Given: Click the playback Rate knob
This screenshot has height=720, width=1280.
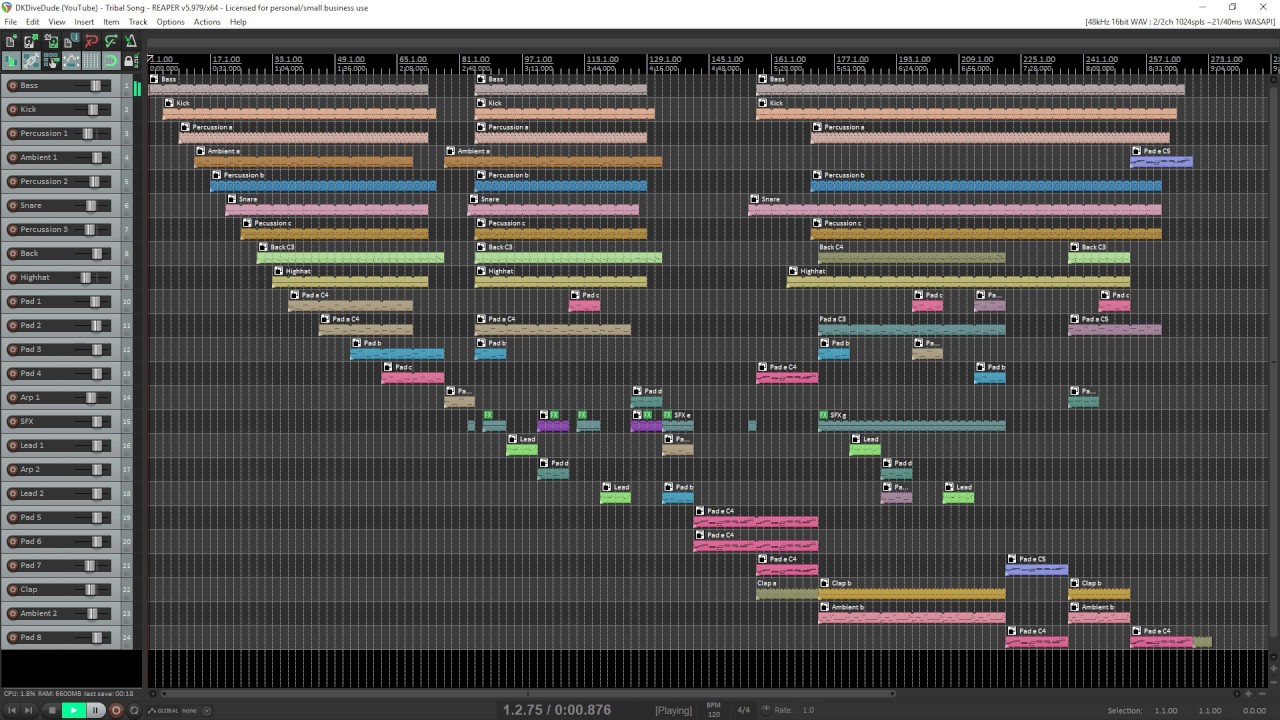Looking at the screenshot, I should click(x=766, y=710).
